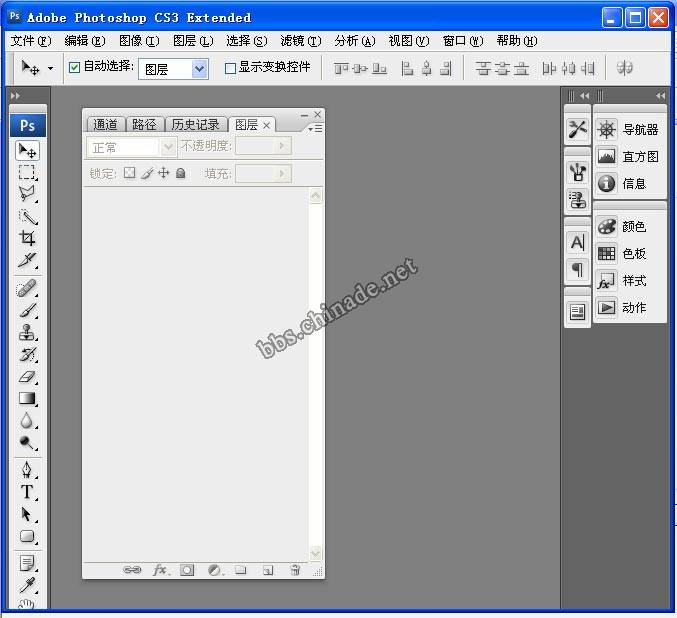Open the Clone Source panel icon

(x=577, y=199)
